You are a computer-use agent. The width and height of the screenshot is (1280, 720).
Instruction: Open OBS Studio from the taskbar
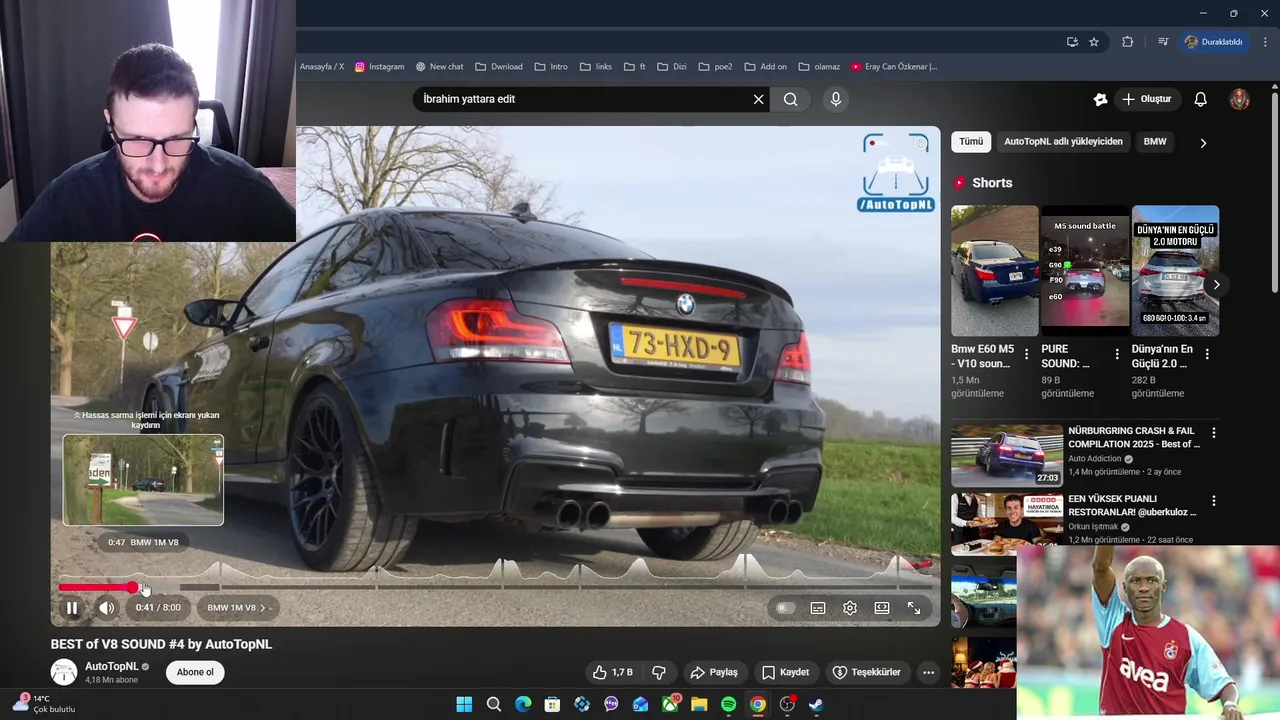pyautogui.click(x=787, y=704)
